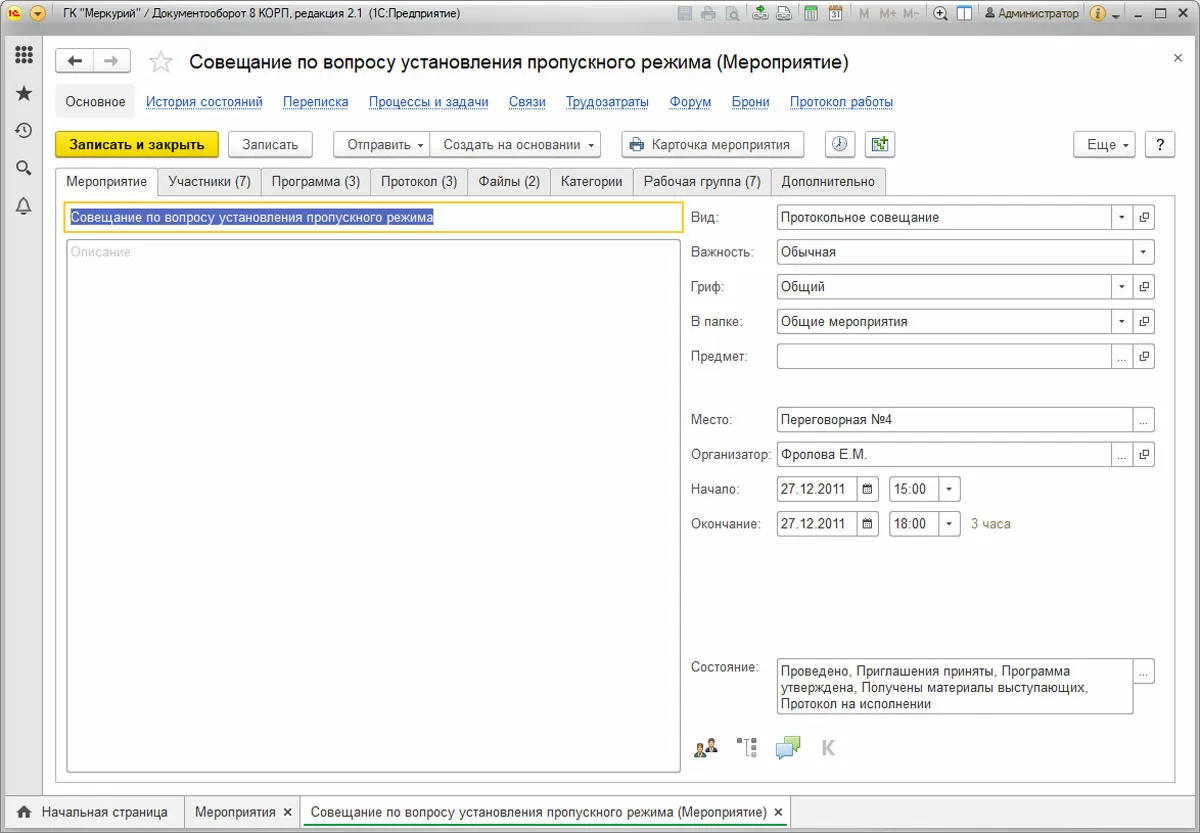Open the sections menu grid icon
Image resolution: width=1200 pixels, height=833 pixels.
(23, 55)
